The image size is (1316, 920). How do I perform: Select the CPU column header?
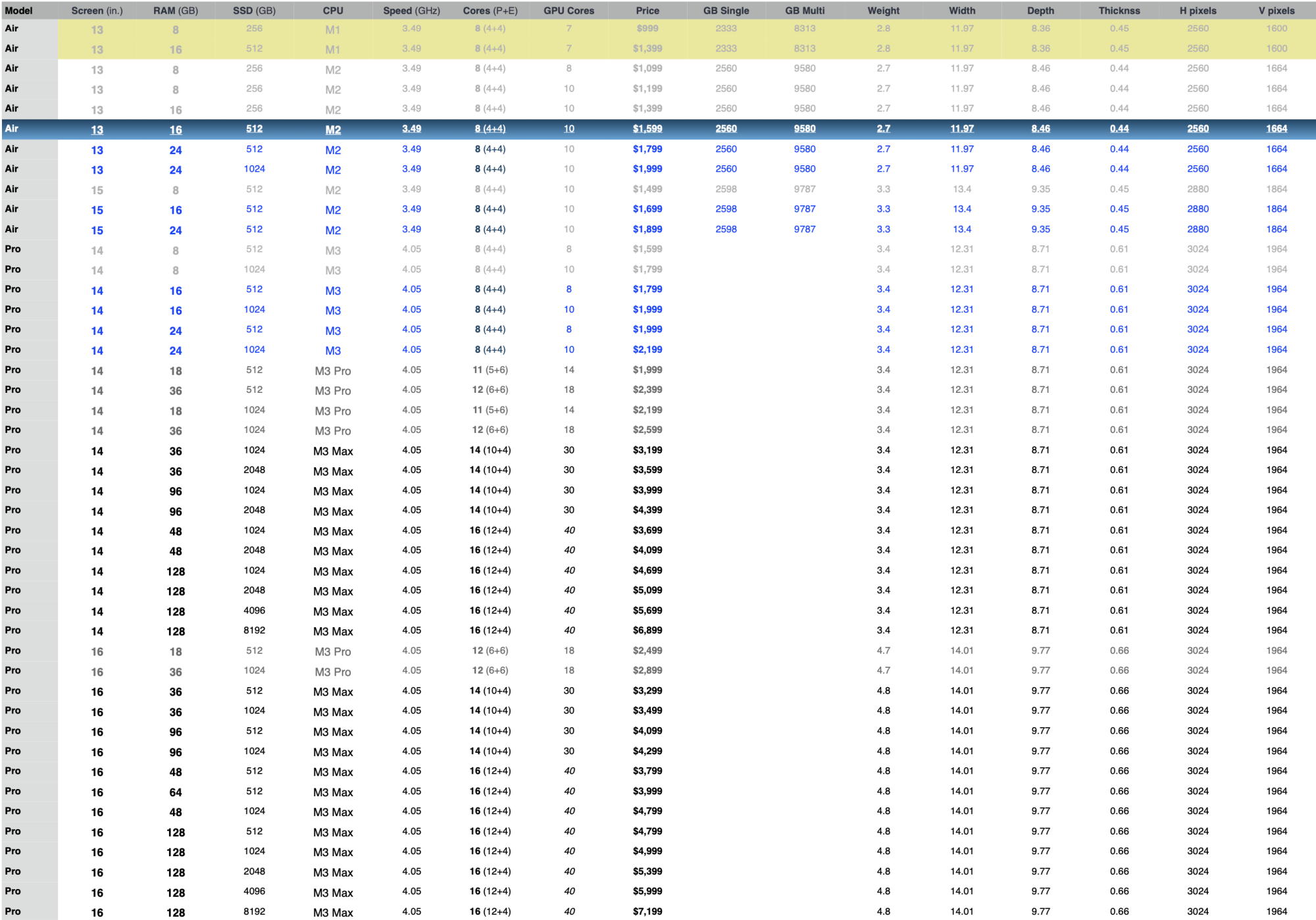pos(333,11)
